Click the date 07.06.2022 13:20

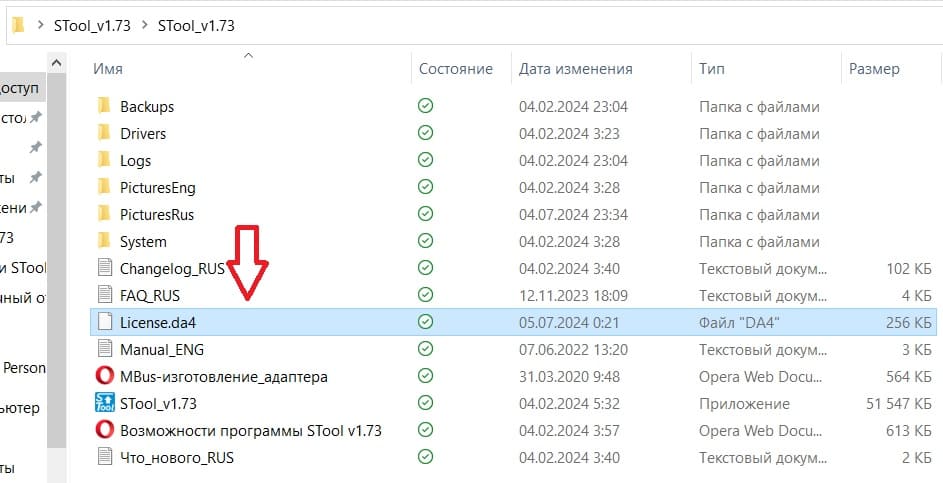(573, 349)
